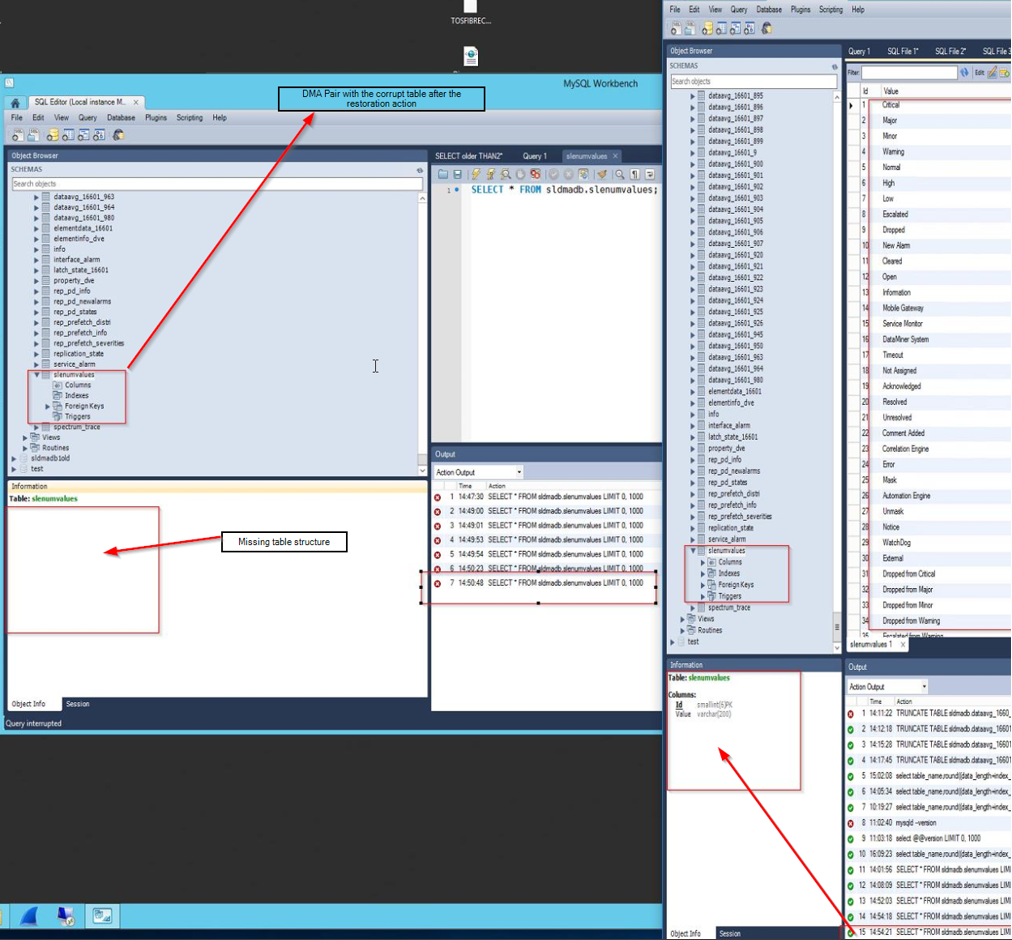Open Object Info tab in right window
Viewport: 1012px width, 940px height.
click(x=685, y=934)
